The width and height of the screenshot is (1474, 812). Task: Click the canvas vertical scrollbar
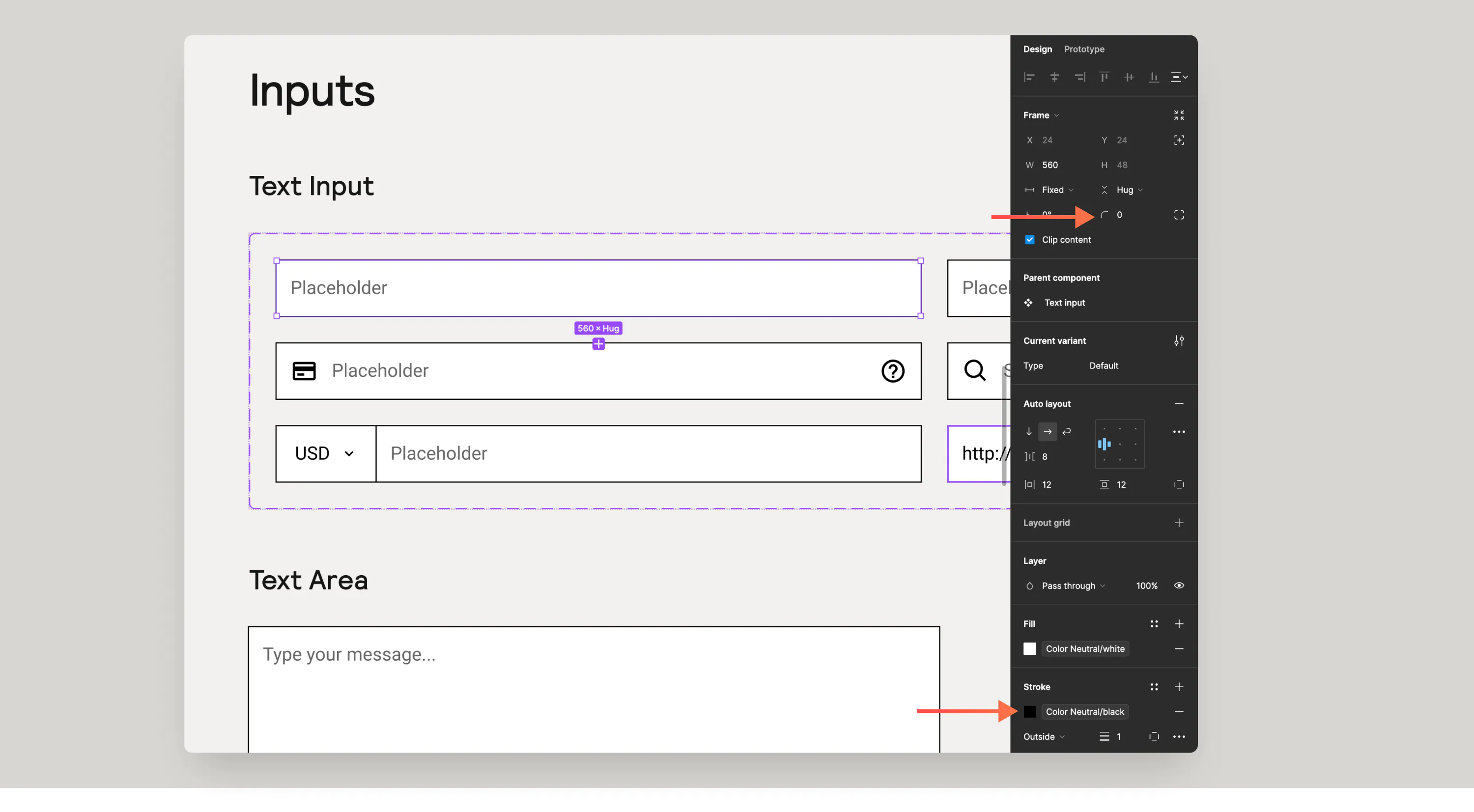coord(1004,426)
